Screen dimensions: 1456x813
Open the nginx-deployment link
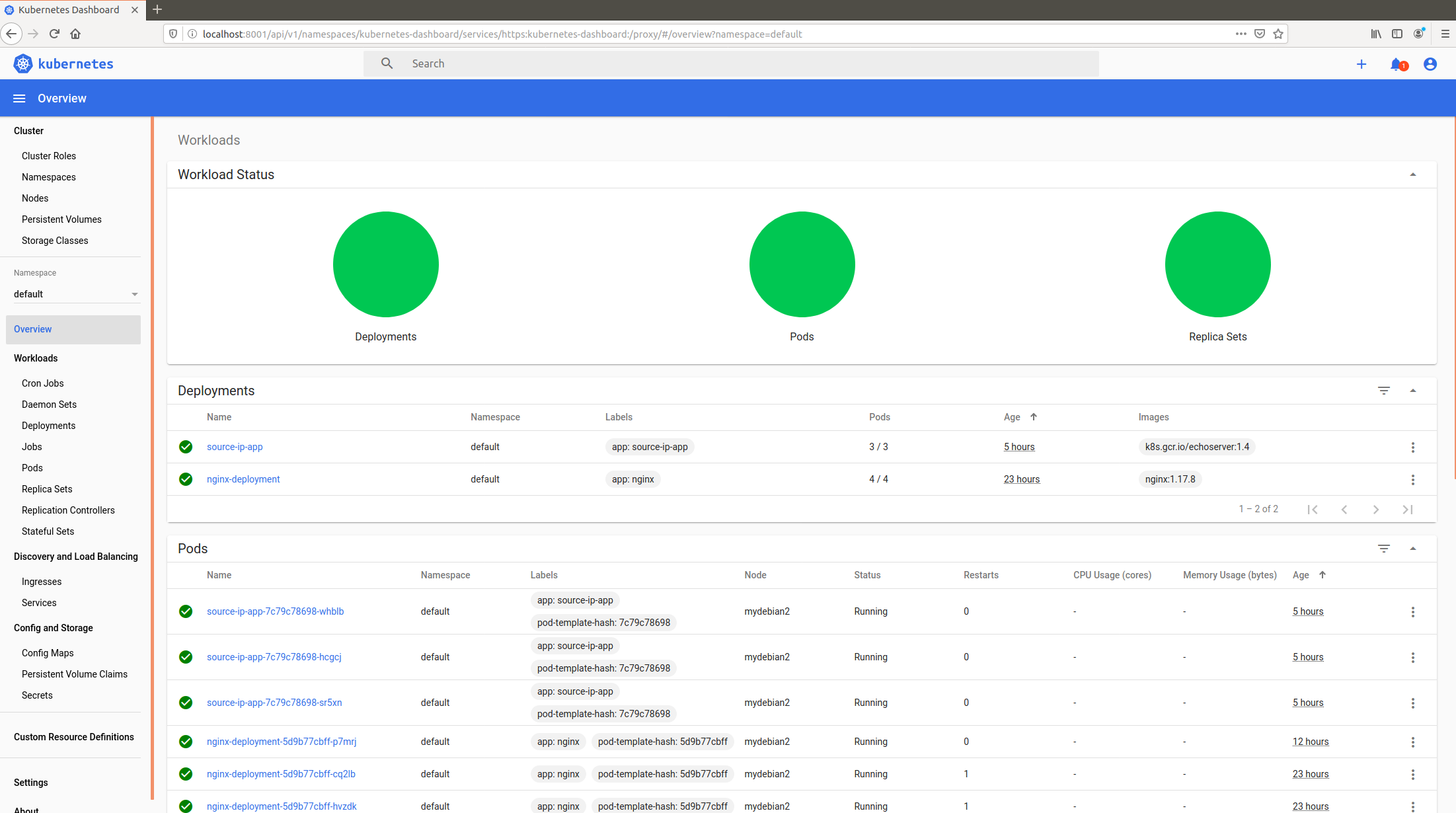[x=243, y=479]
